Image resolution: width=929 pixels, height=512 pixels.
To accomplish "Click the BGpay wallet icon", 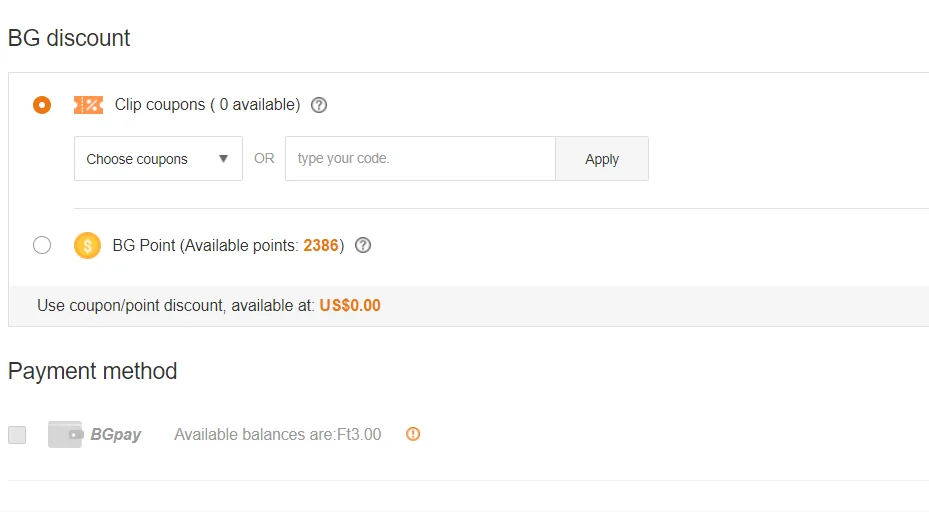I will coord(65,434).
